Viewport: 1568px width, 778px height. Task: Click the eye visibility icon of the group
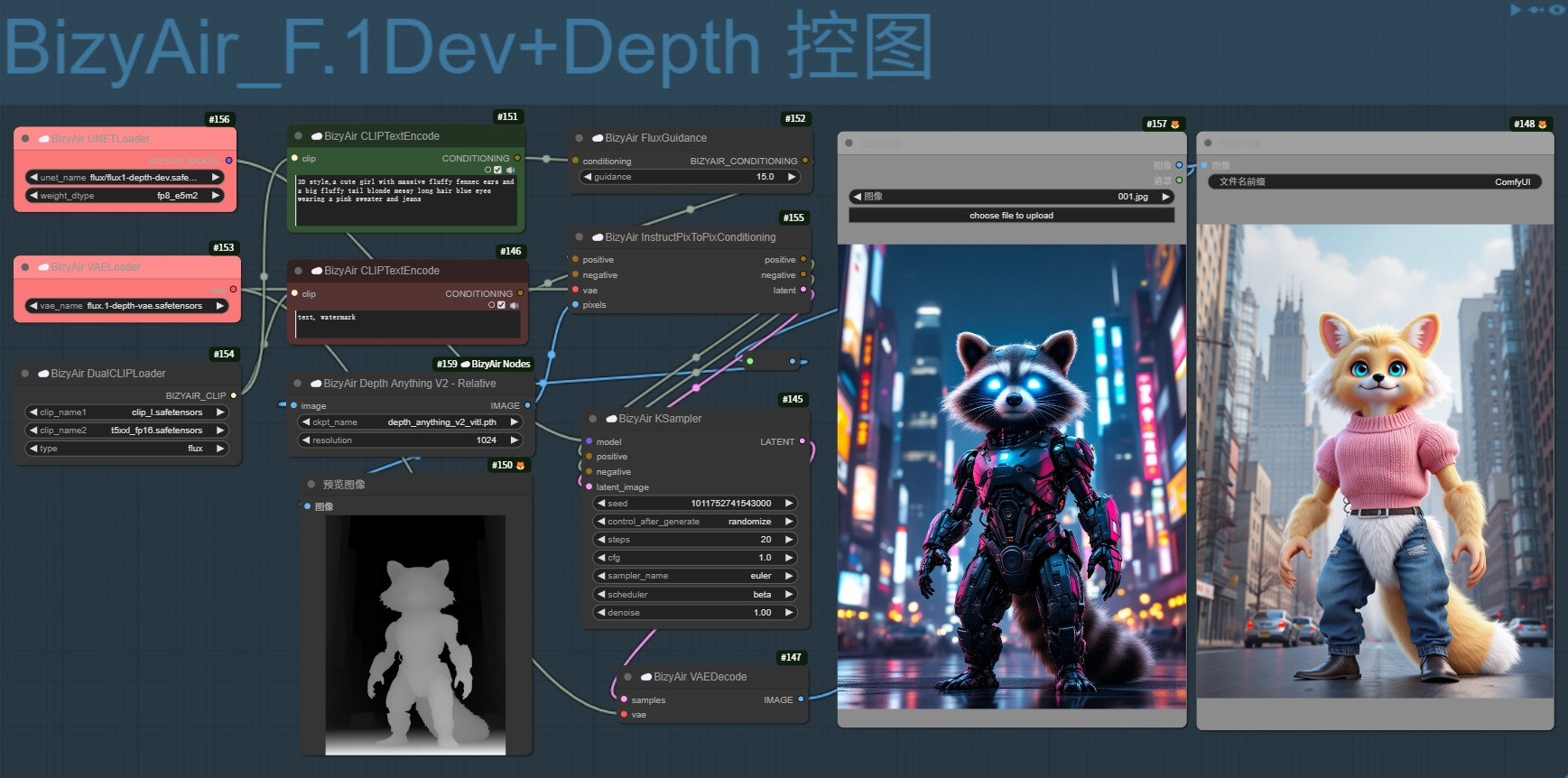1557,10
